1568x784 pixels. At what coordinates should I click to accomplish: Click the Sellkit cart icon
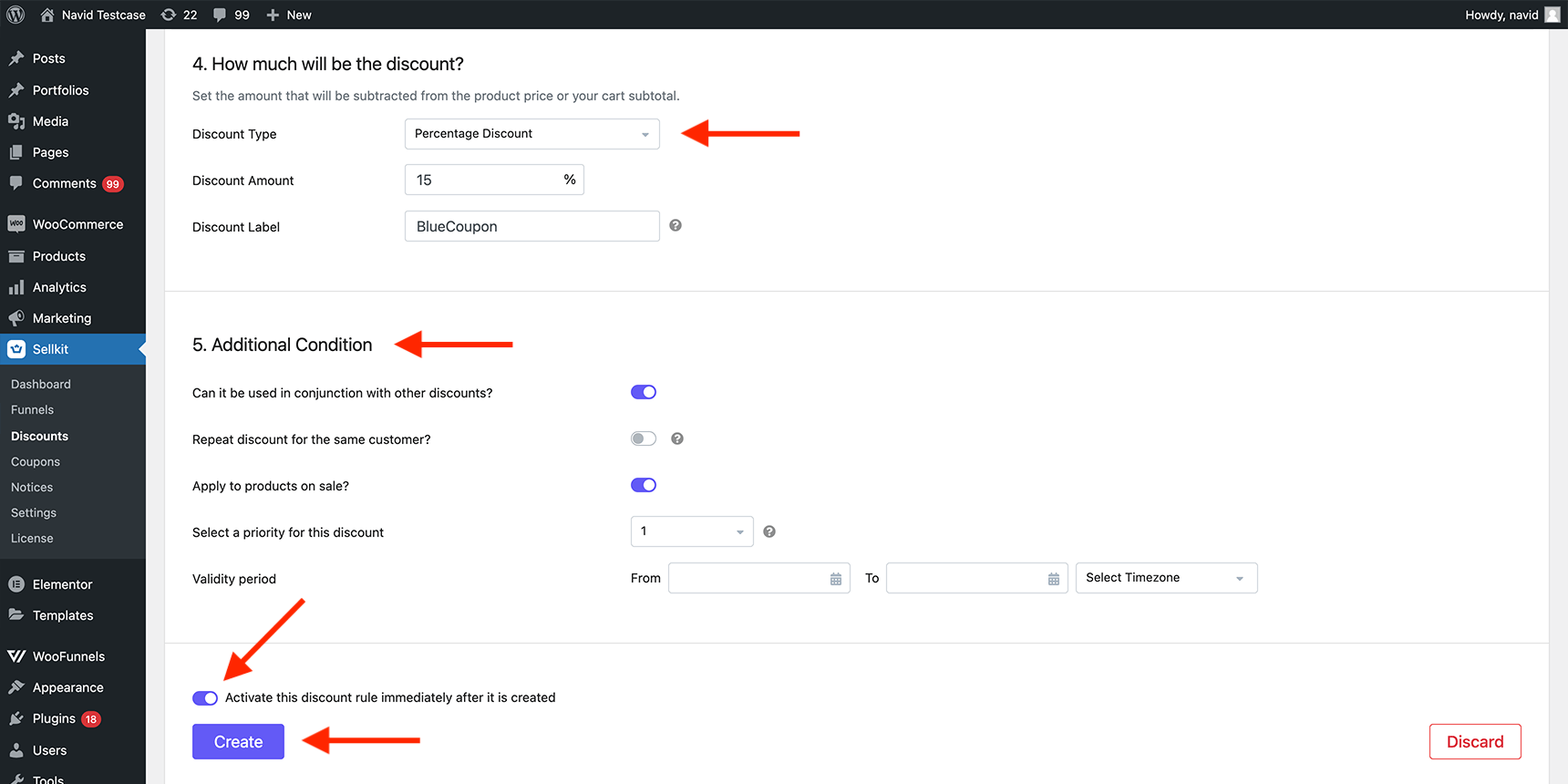pos(16,349)
